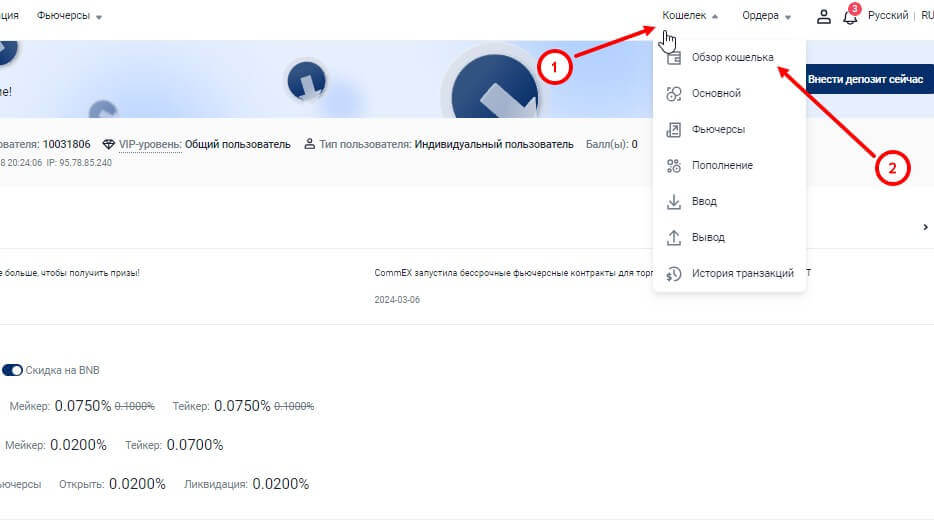Click the Пополнение icon in dropdown
The height and width of the screenshot is (525, 934).
coord(674,166)
